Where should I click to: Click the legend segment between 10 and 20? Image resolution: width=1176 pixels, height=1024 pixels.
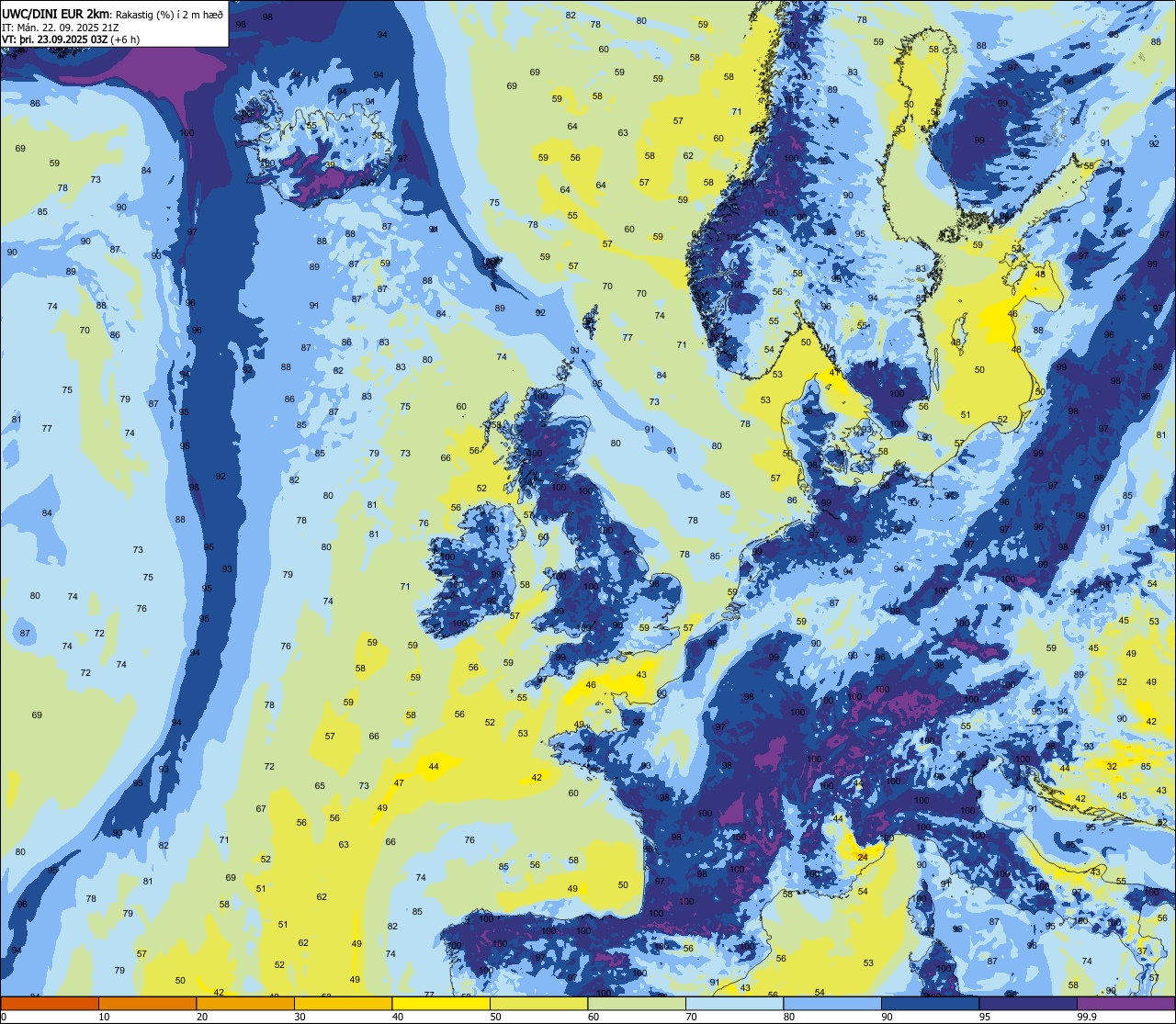tap(147, 1004)
